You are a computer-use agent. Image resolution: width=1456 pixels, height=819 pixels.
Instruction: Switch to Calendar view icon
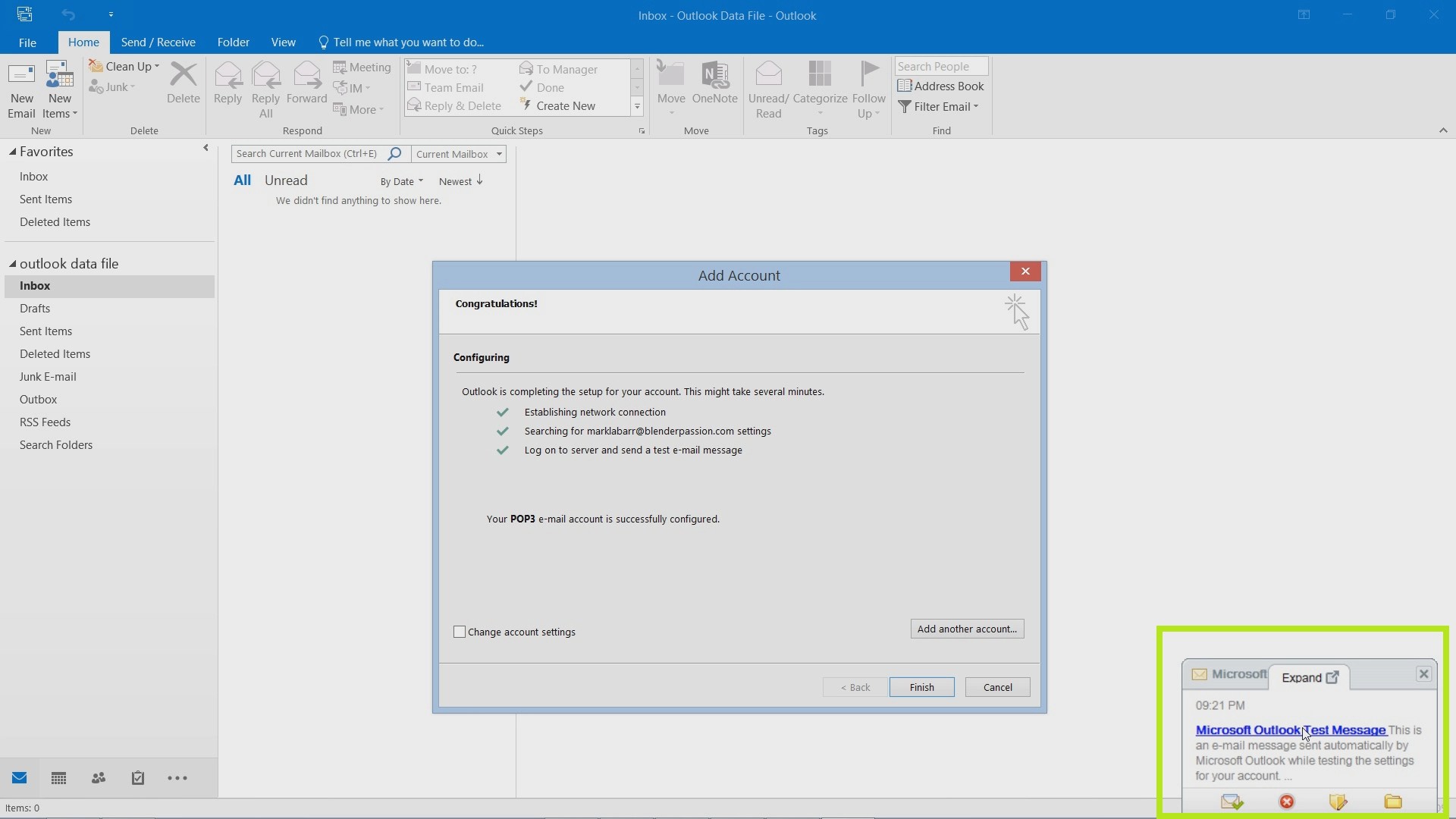(x=58, y=778)
